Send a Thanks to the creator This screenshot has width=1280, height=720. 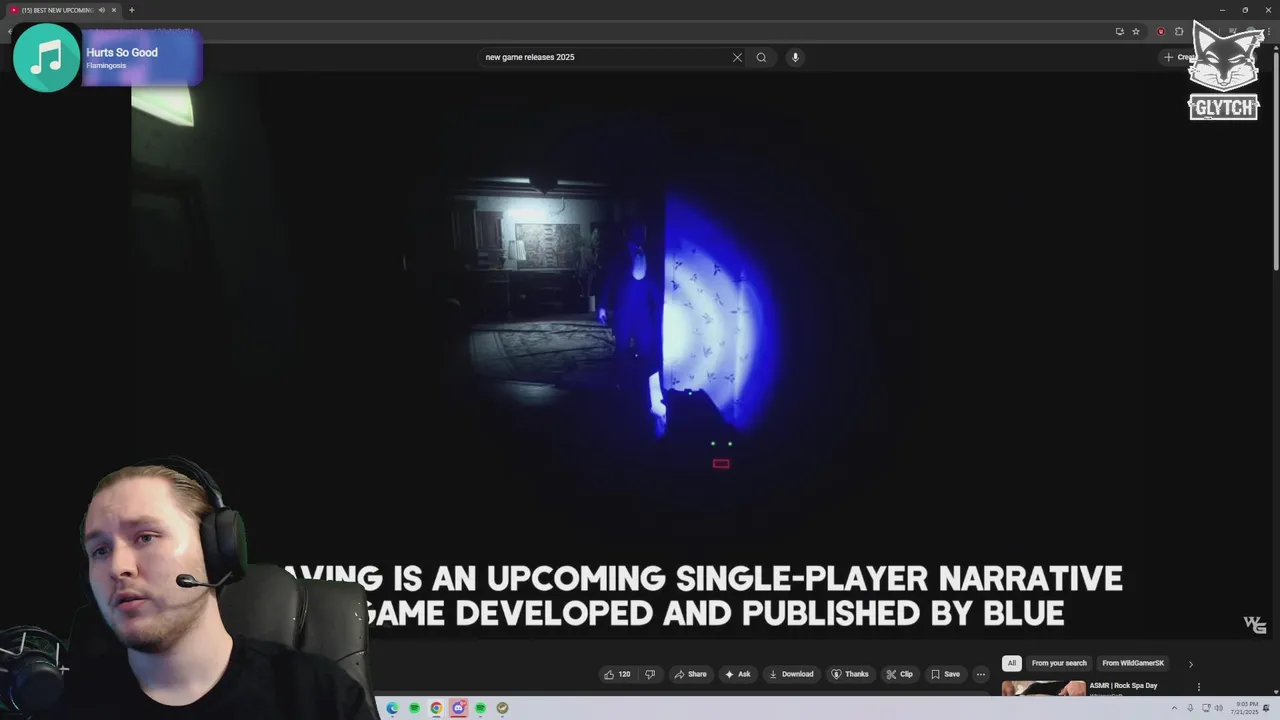point(850,674)
